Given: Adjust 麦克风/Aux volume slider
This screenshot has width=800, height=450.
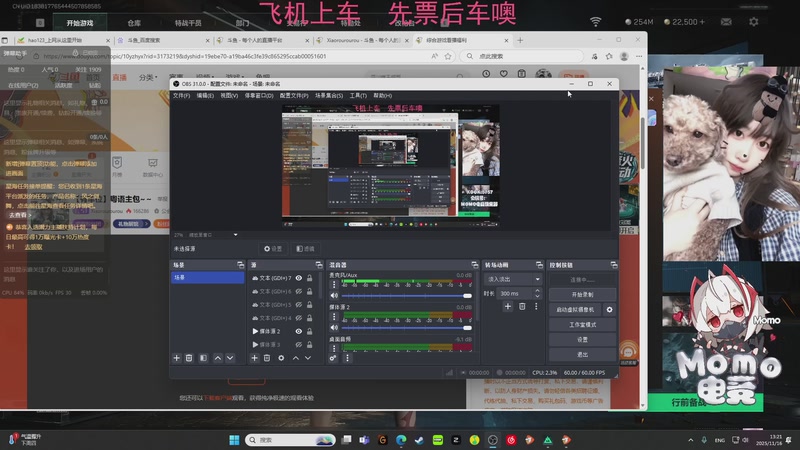Looking at the screenshot, I should click(x=407, y=296).
